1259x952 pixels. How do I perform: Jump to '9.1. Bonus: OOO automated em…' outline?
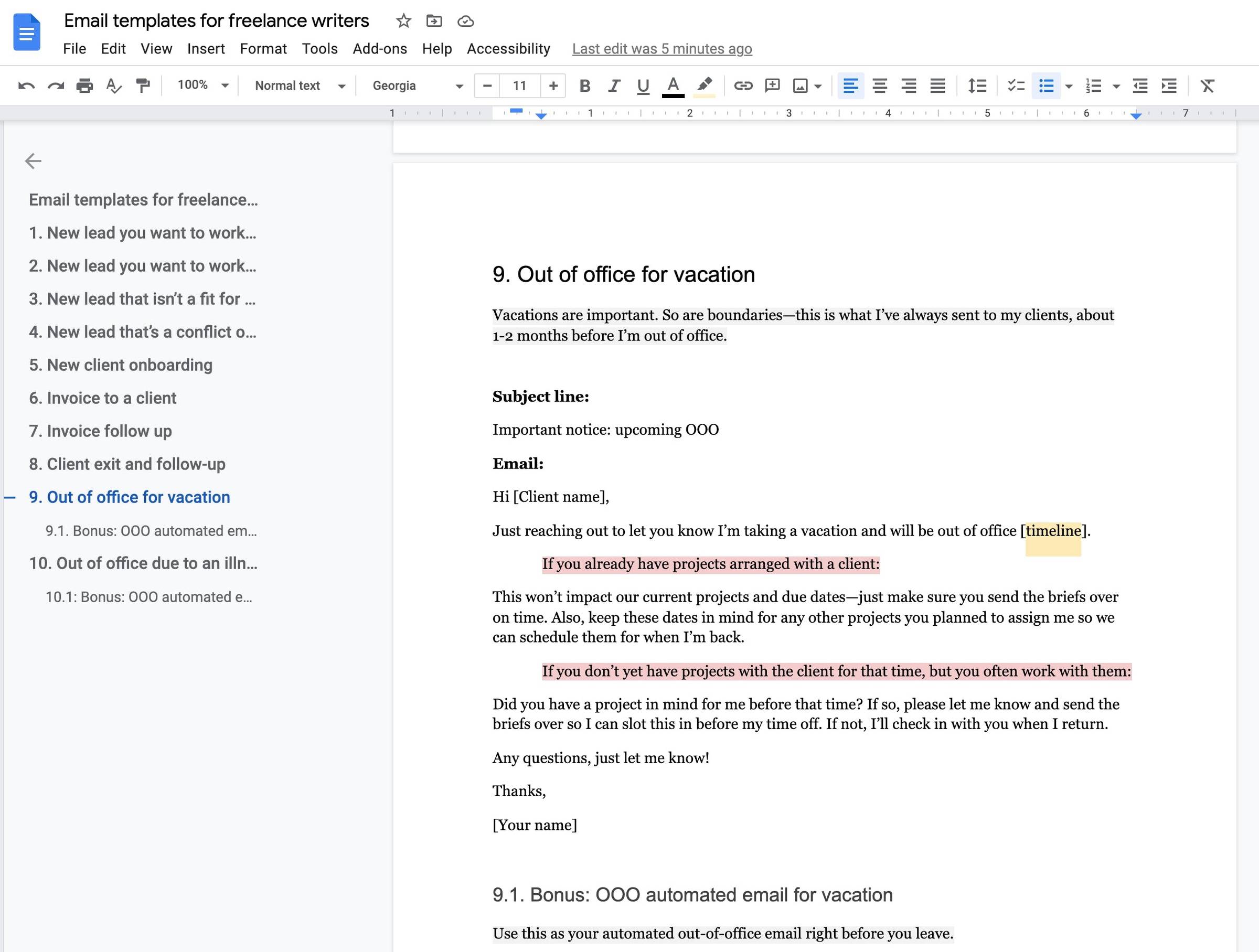[151, 531]
